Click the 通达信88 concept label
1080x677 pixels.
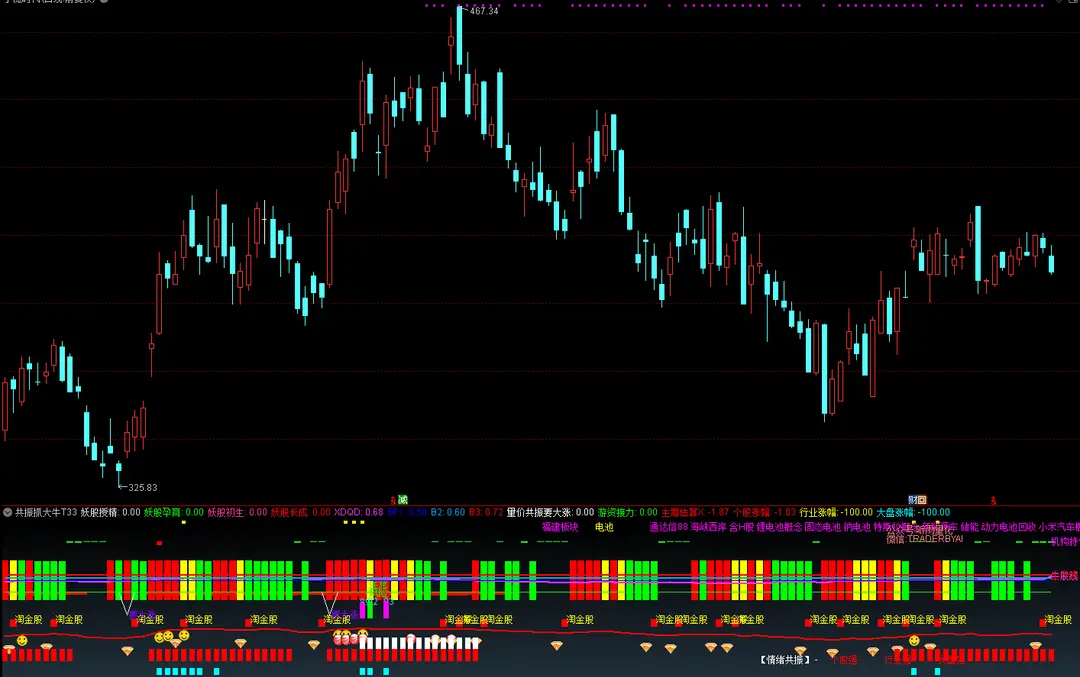pos(669,527)
